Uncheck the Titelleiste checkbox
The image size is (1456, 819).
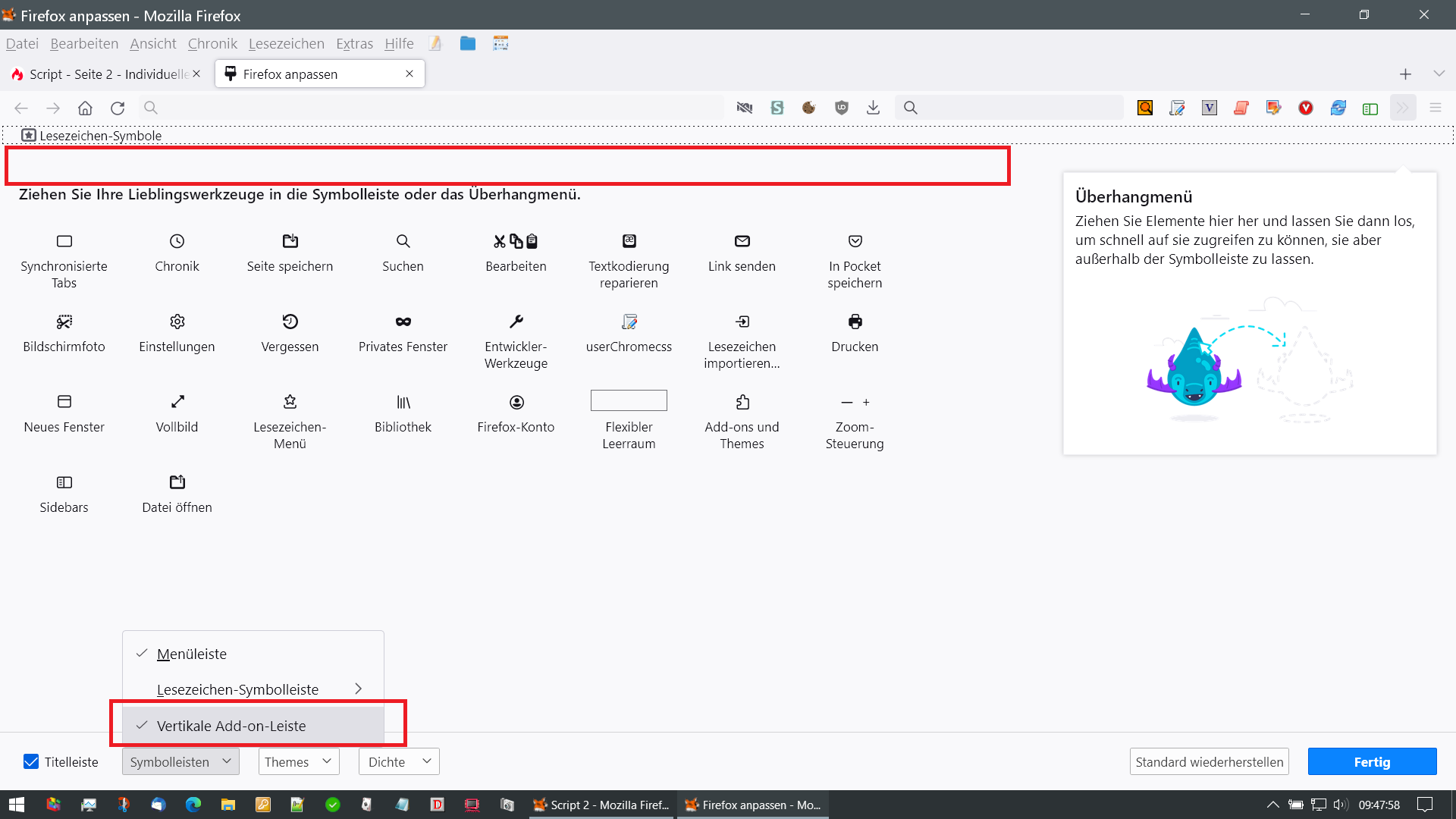[x=31, y=761]
